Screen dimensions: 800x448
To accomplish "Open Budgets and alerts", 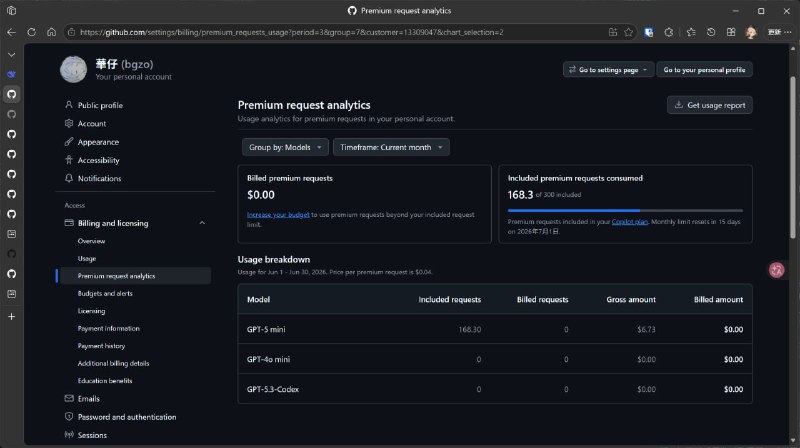I will pyautogui.click(x=105, y=293).
